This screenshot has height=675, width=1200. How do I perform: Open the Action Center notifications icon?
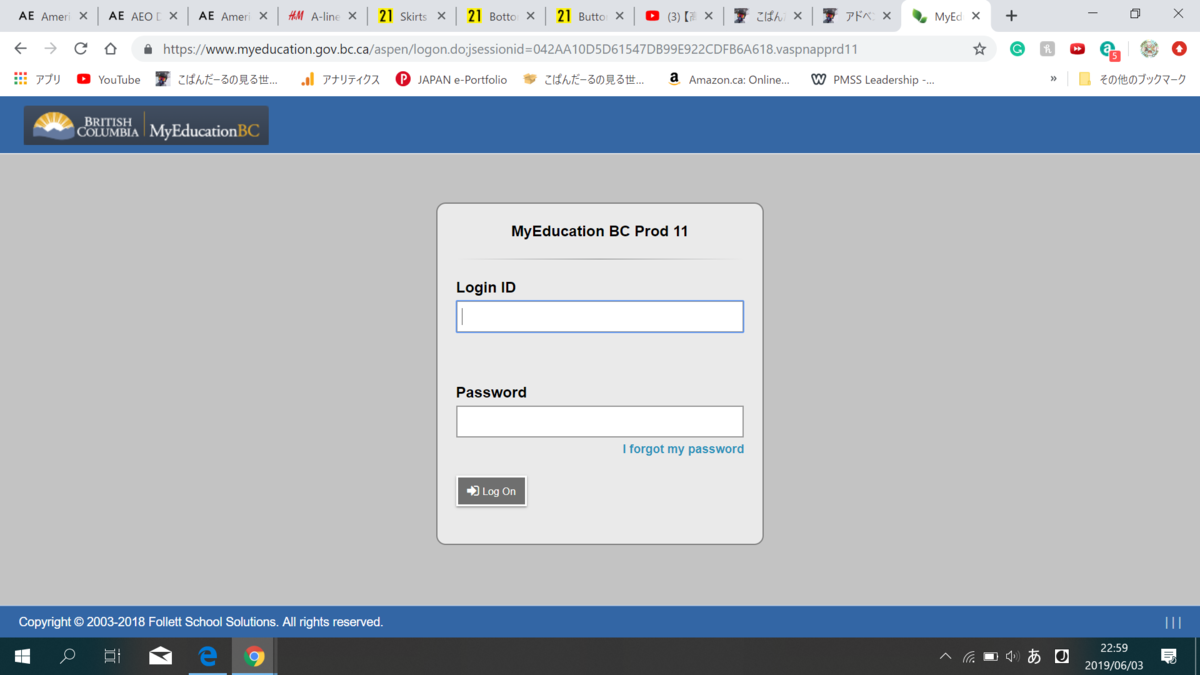tap(1169, 656)
